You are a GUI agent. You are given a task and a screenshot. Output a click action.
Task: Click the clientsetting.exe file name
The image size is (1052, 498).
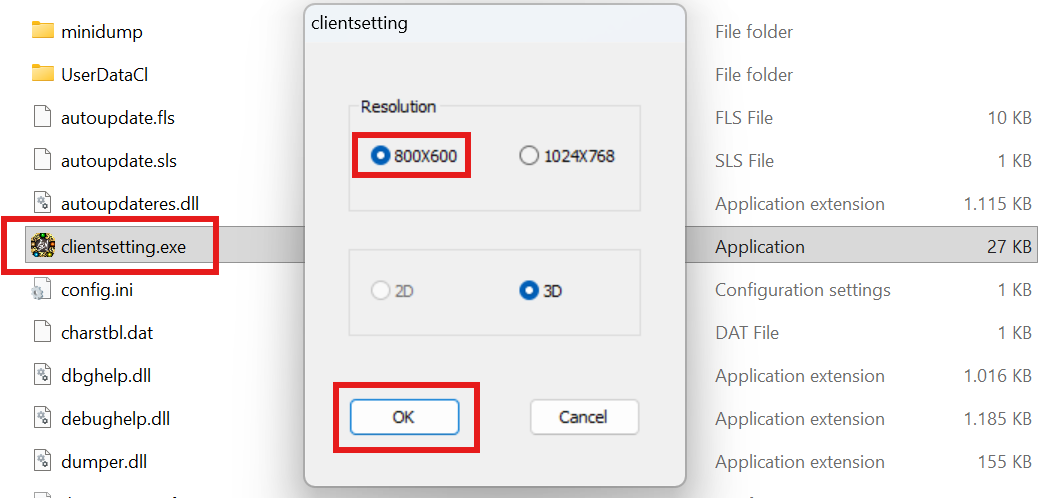[x=123, y=246]
